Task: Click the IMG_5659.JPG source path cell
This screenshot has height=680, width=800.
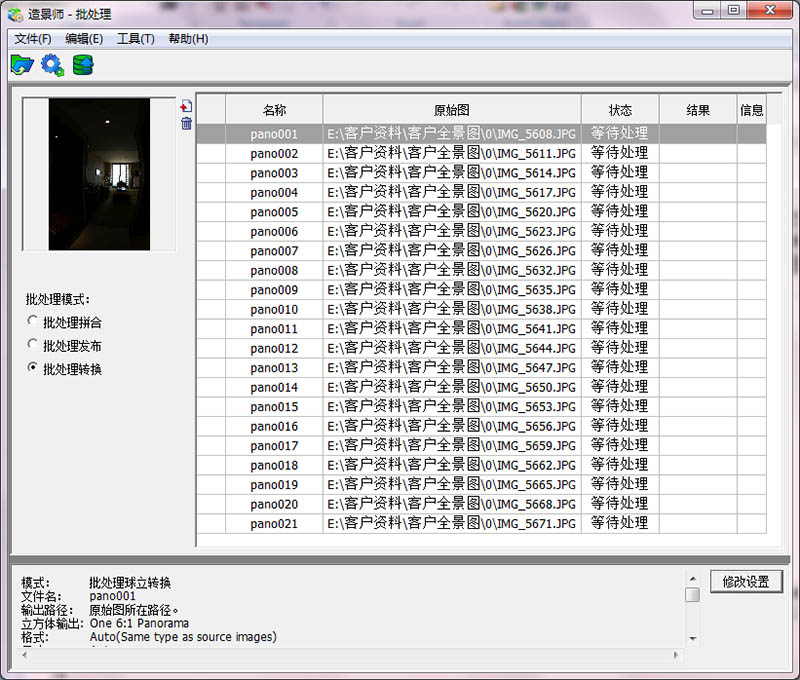Action: coord(452,446)
